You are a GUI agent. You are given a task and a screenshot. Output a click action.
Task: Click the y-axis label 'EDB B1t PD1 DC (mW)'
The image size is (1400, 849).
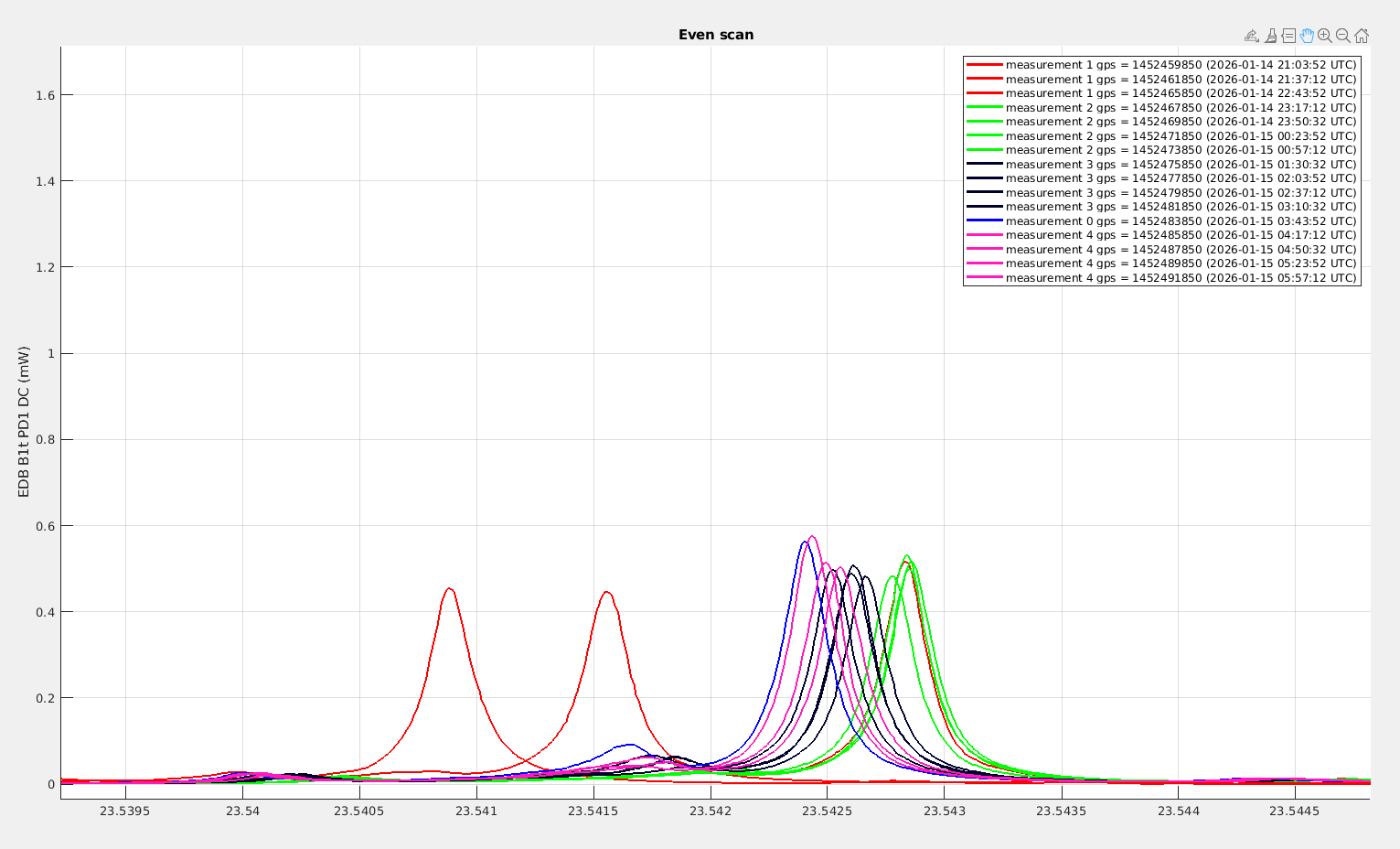tap(25, 422)
